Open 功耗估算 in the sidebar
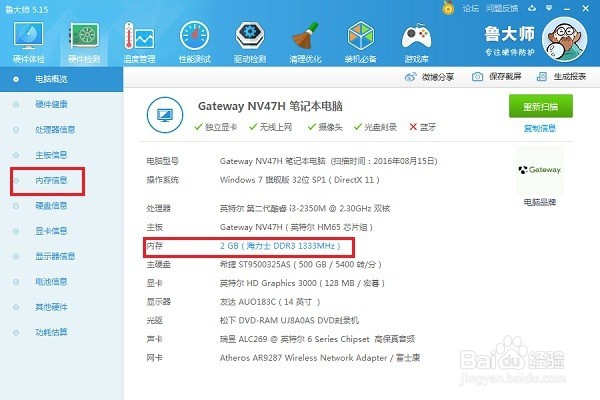 [x=51, y=332]
